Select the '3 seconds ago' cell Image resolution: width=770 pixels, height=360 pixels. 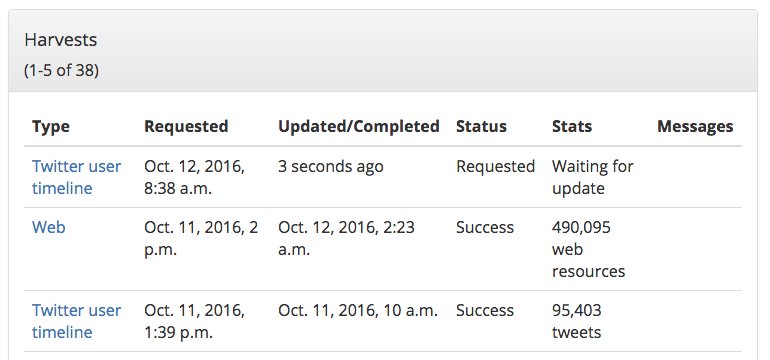pos(330,166)
